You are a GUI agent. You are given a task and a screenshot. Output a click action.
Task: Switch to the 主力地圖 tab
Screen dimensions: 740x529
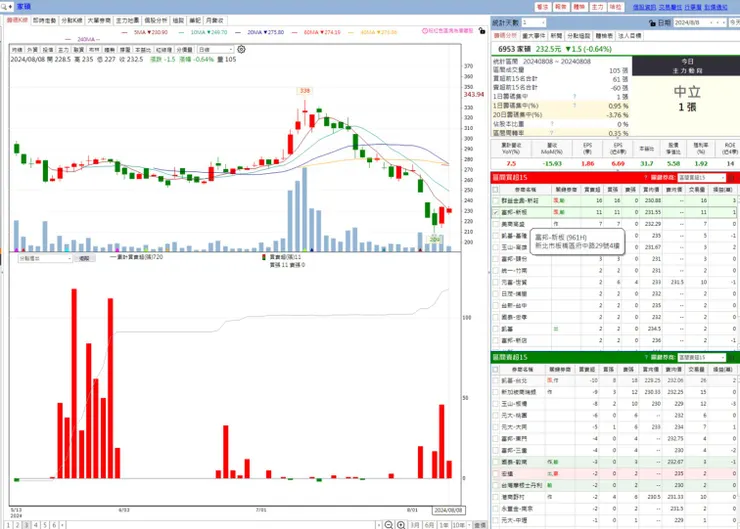click(127, 20)
